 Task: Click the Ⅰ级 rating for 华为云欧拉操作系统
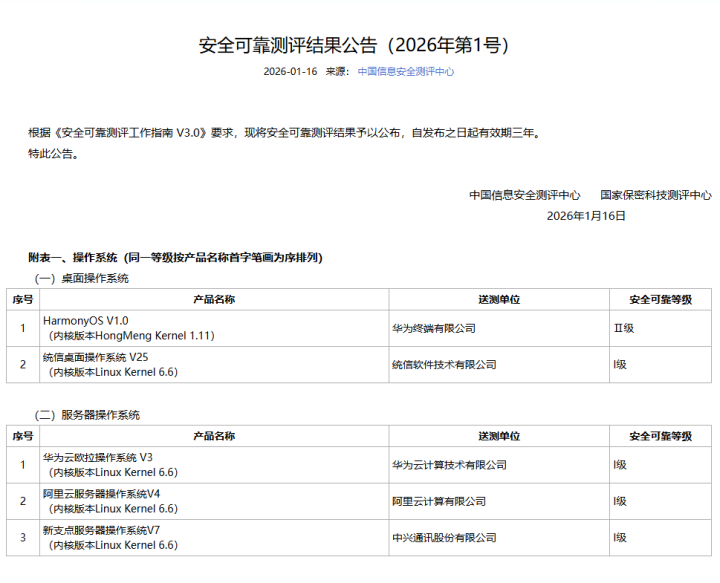(x=660, y=465)
